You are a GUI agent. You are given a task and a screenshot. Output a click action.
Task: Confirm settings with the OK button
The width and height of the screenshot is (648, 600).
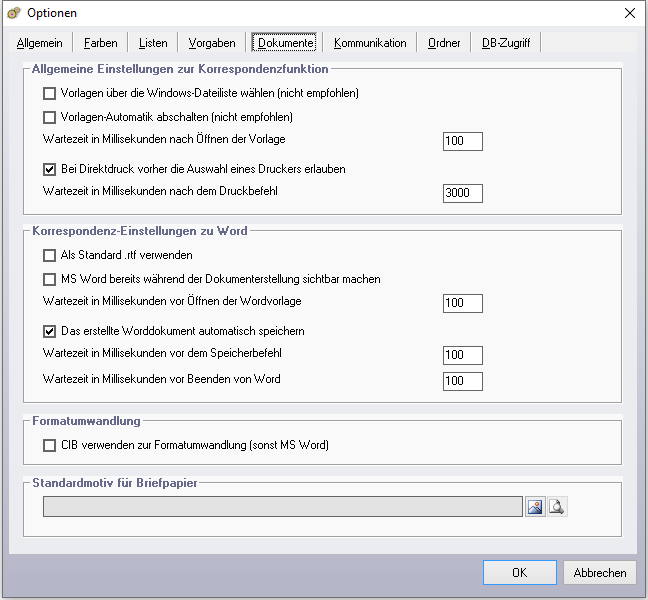[519, 573]
